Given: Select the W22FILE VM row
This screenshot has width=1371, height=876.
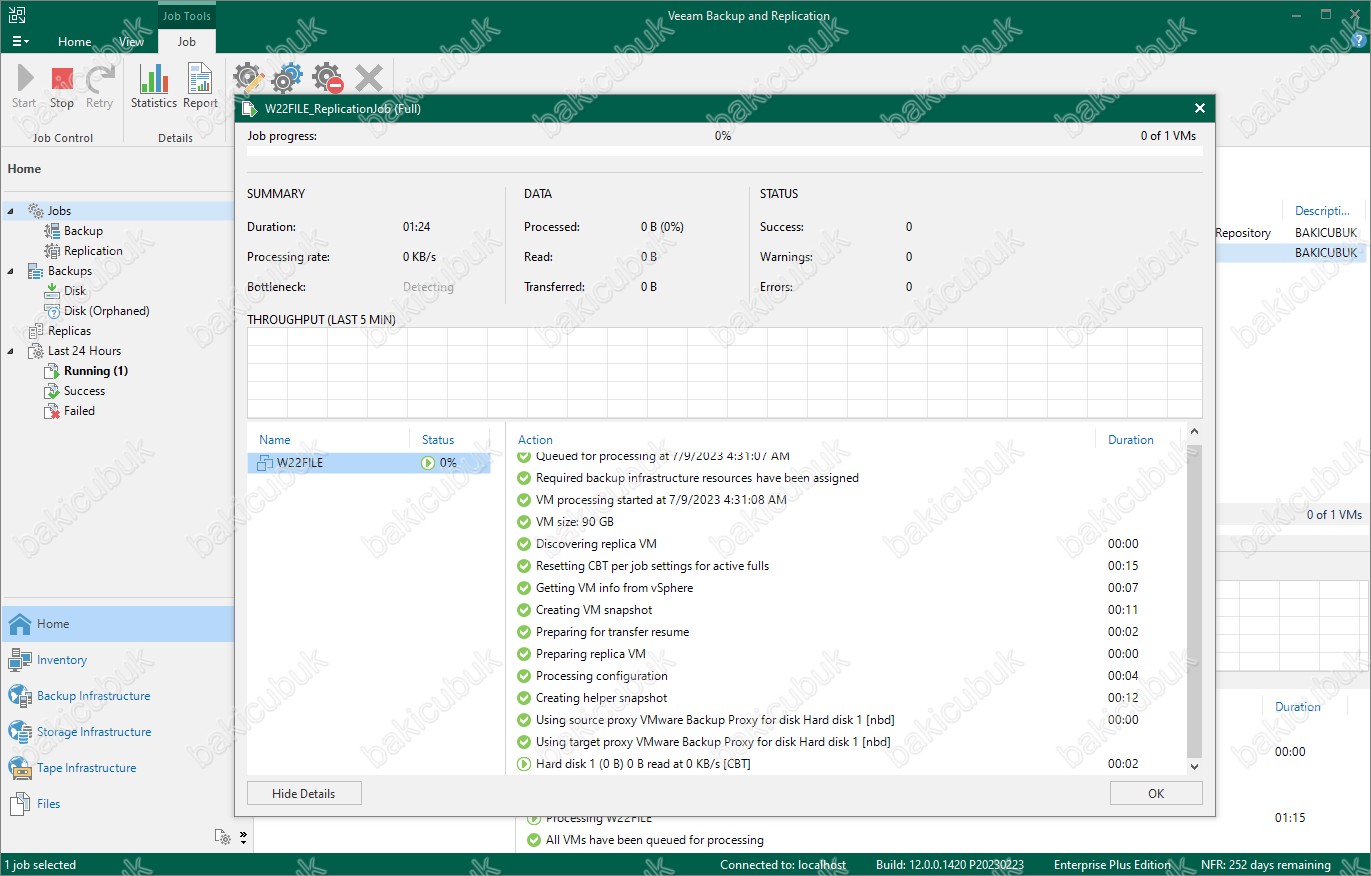Looking at the screenshot, I should pyautogui.click(x=369, y=463).
